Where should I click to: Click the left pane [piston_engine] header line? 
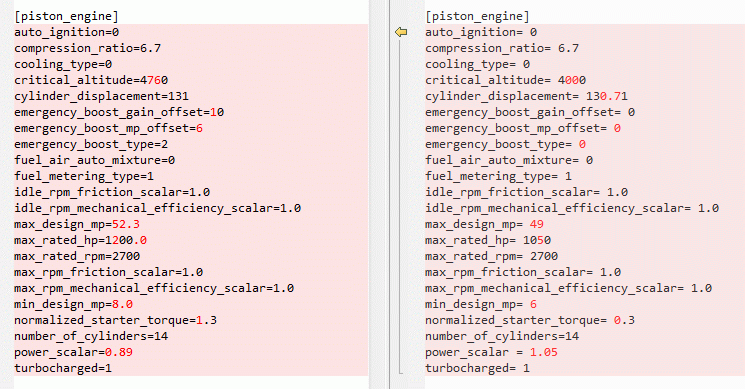tap(66, 16)
